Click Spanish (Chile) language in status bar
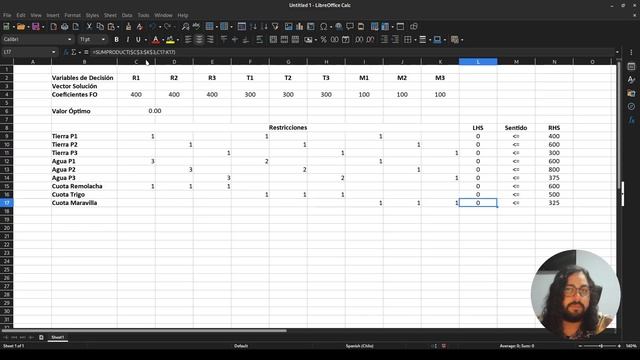Screen dimensions: 640x360 coord(360,346)
